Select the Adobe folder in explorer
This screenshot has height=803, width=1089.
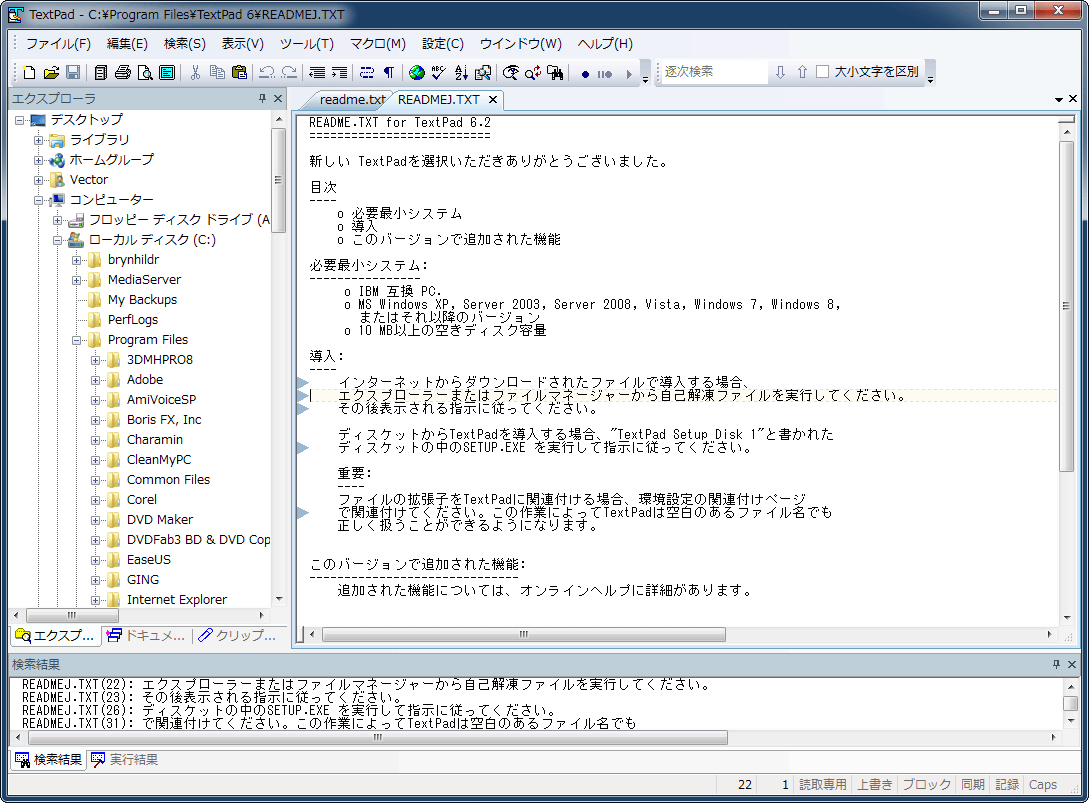click(144, 380)
